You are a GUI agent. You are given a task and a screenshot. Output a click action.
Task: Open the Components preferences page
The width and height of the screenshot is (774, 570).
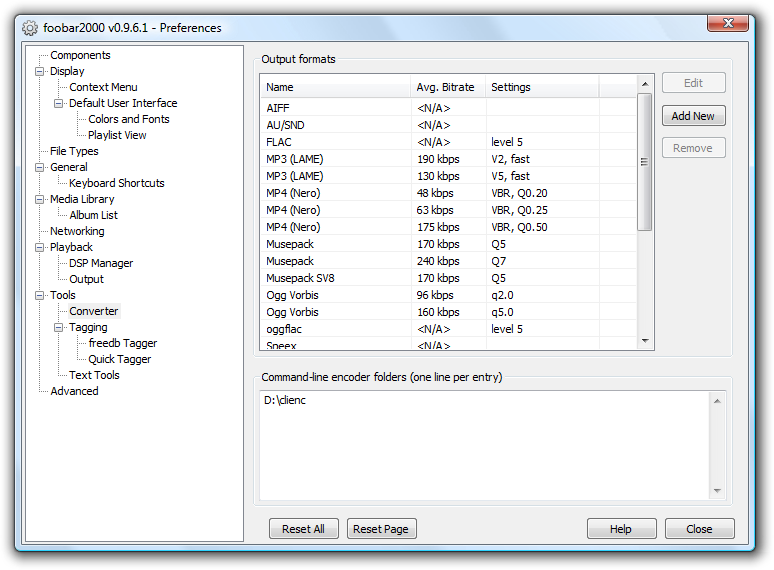(x=80, y=56)
